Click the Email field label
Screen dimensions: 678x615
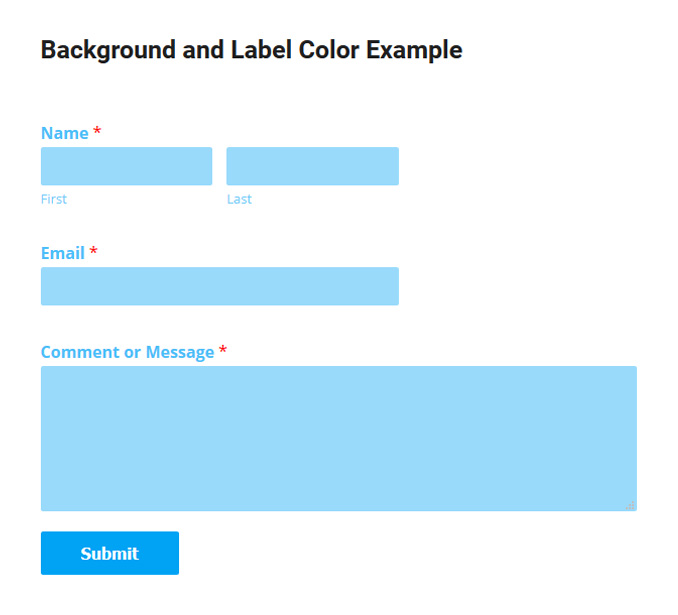point(62,254)
